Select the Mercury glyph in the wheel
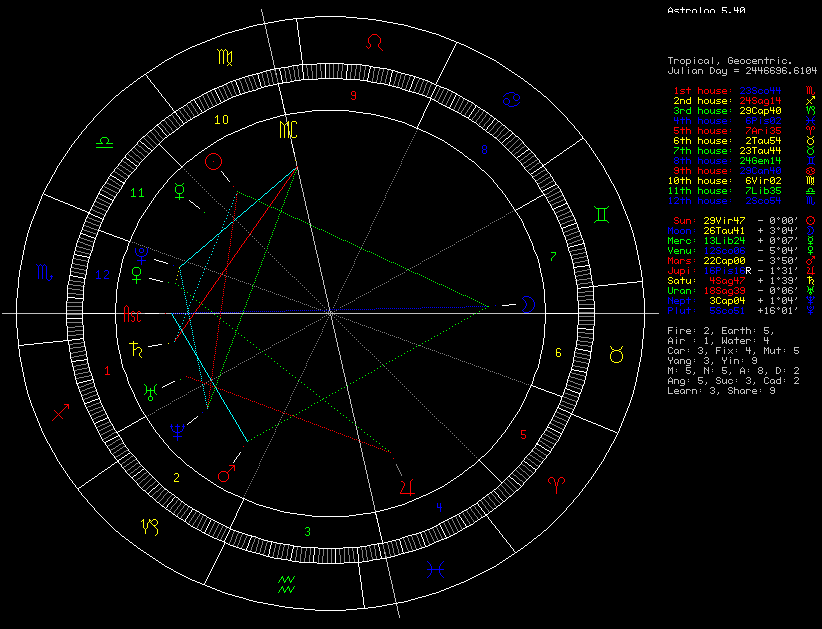This screenshot has width=822, height=629. coord(180,191)
